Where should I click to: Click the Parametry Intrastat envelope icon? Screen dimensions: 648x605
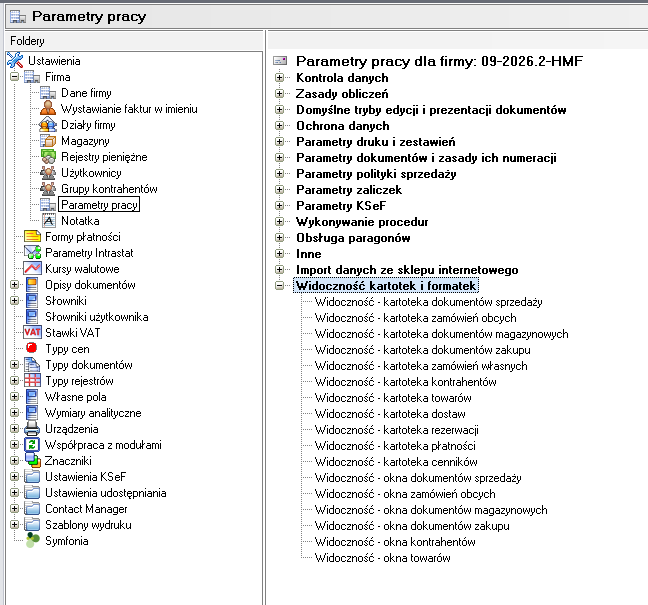(31, 253)
